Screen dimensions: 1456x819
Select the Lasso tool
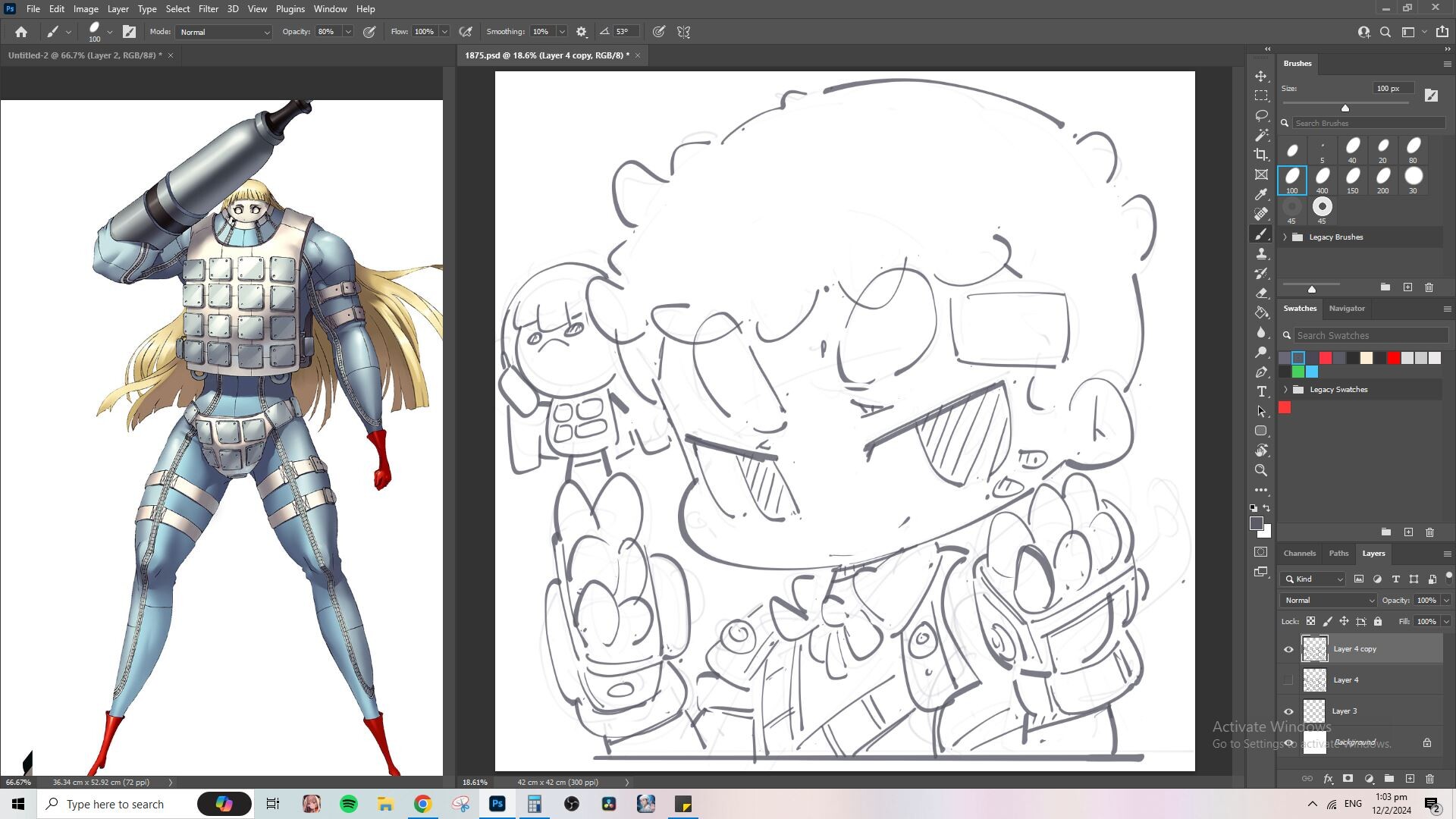1261,116
